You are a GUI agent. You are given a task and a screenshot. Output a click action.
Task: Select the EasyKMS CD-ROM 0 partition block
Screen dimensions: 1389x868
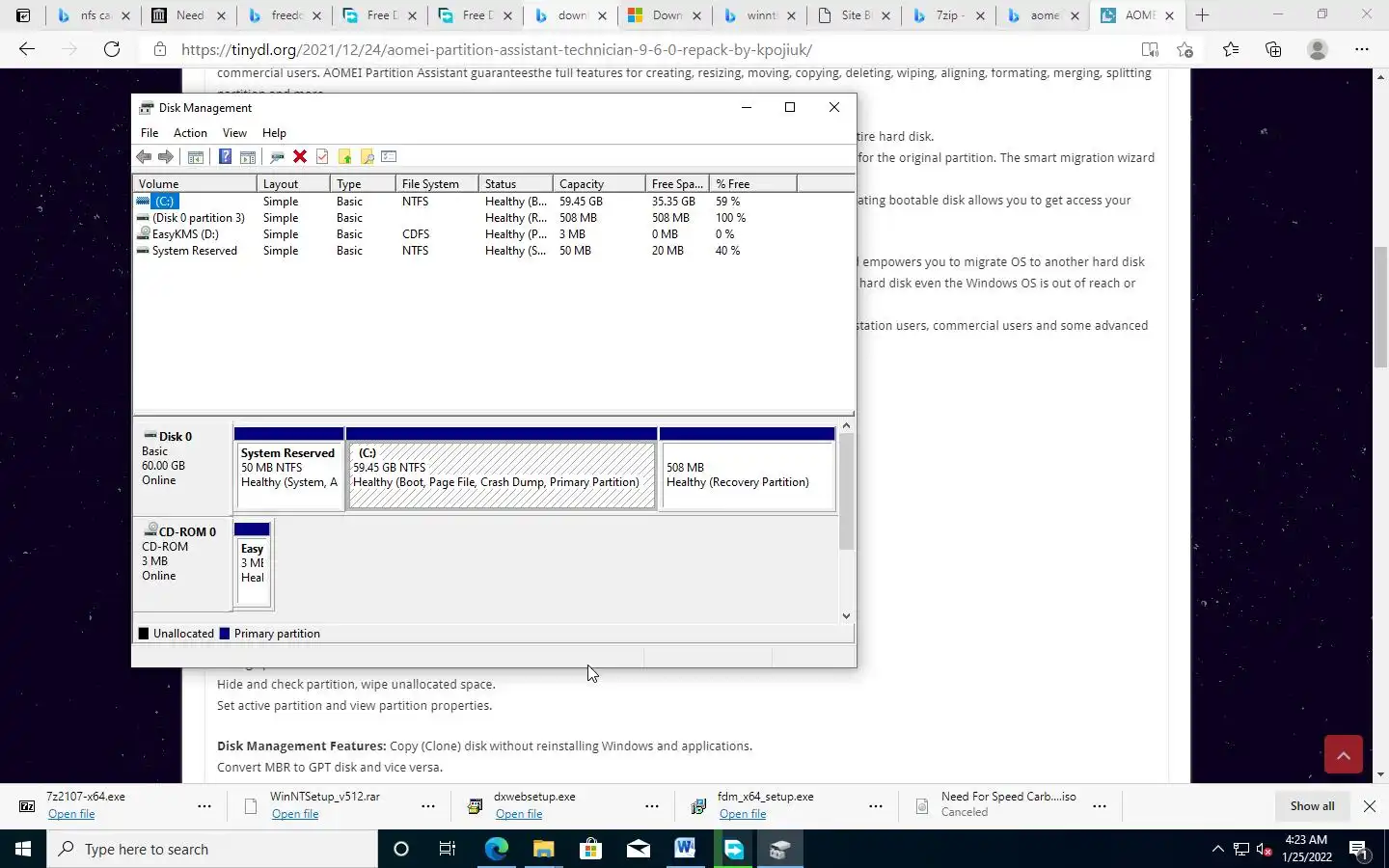pos(253,564)
